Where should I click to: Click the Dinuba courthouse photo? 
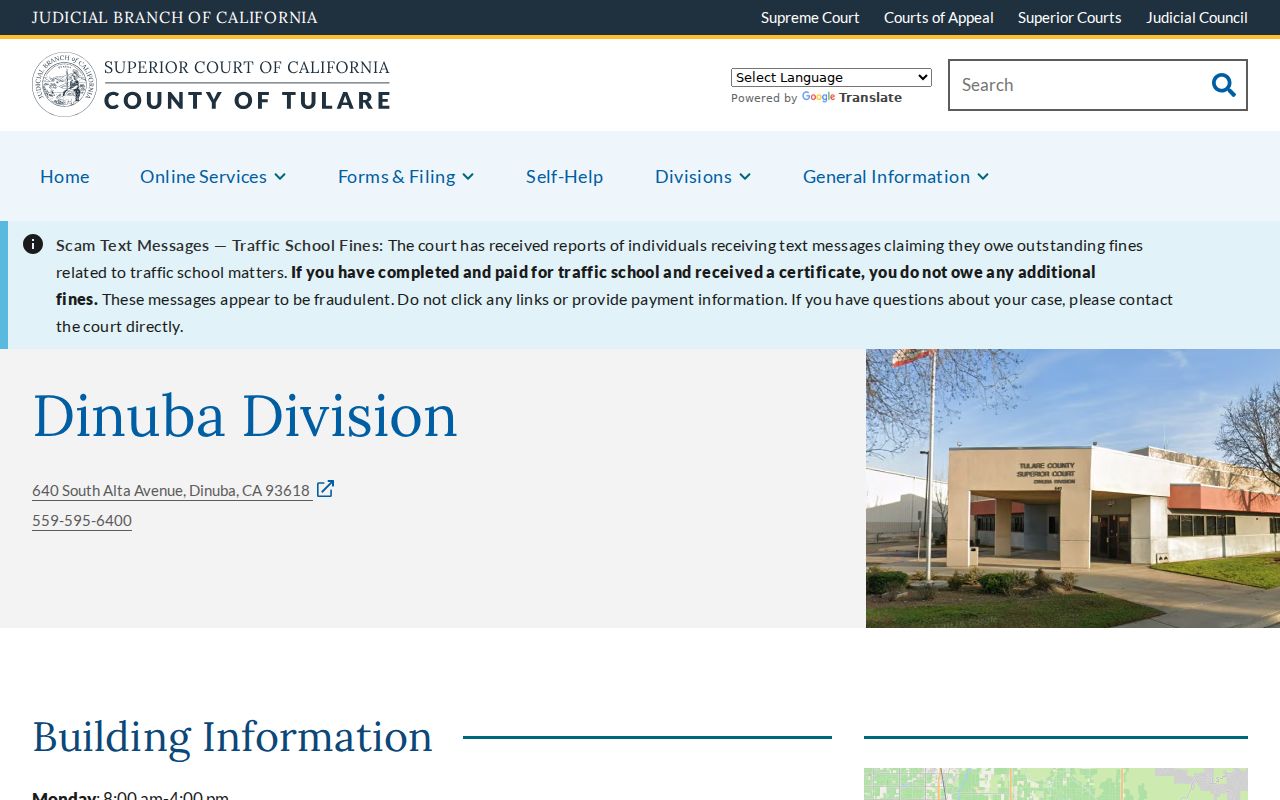(x=1073, y=488)
